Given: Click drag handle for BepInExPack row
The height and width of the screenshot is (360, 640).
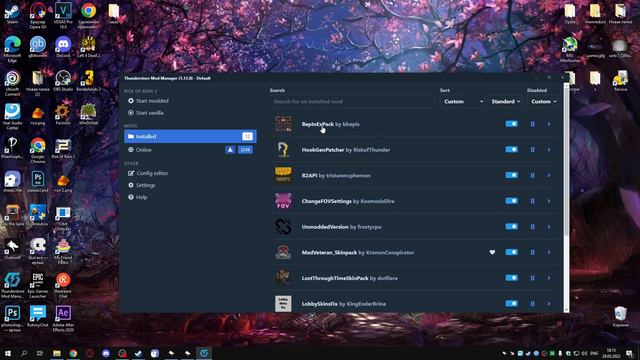Looking at the screenshot, I should click(533, 124).
